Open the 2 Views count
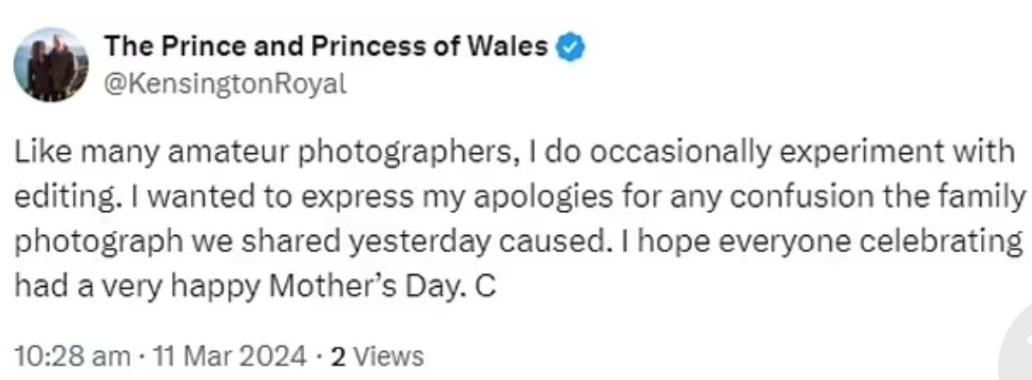The image size is (1032, 380). coord(376,357)
